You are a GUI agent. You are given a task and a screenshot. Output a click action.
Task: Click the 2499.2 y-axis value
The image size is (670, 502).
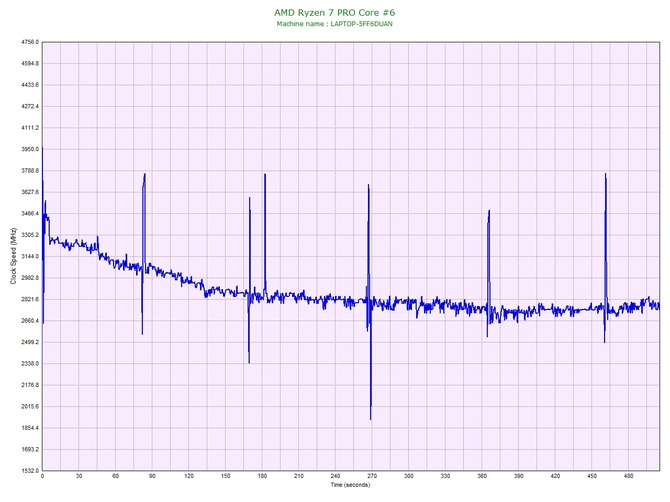[30, 342]
